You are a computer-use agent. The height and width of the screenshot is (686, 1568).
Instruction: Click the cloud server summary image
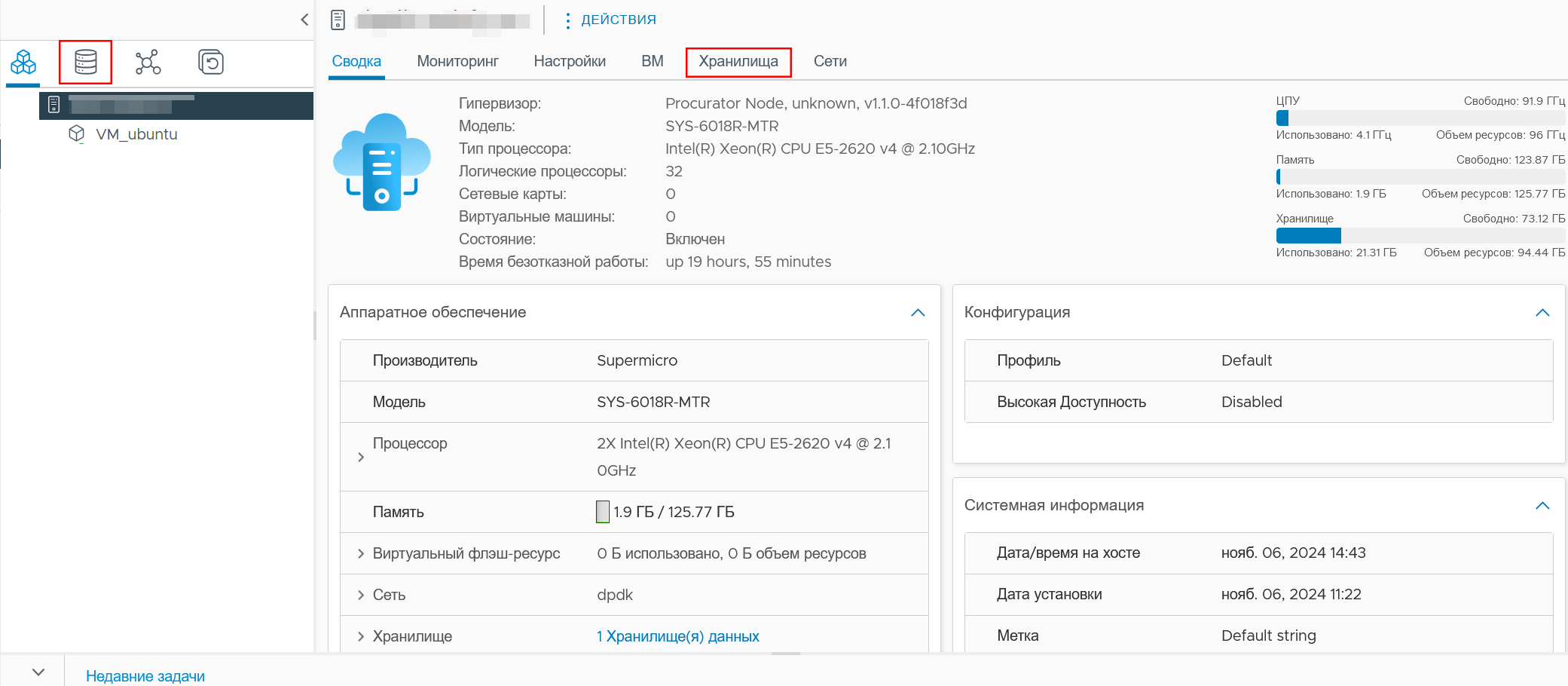point(382,162)
